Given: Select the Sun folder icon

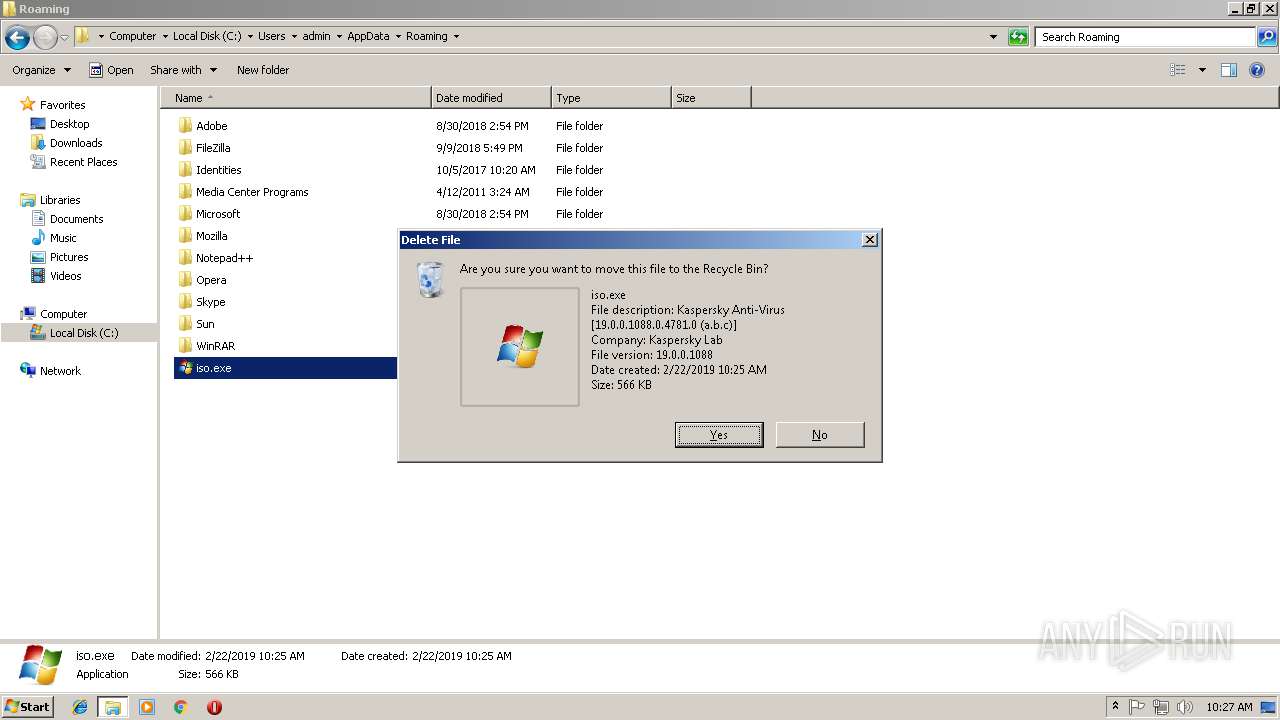Looking at the screenshot, I should pyautogui.click(x=185, y=323).
